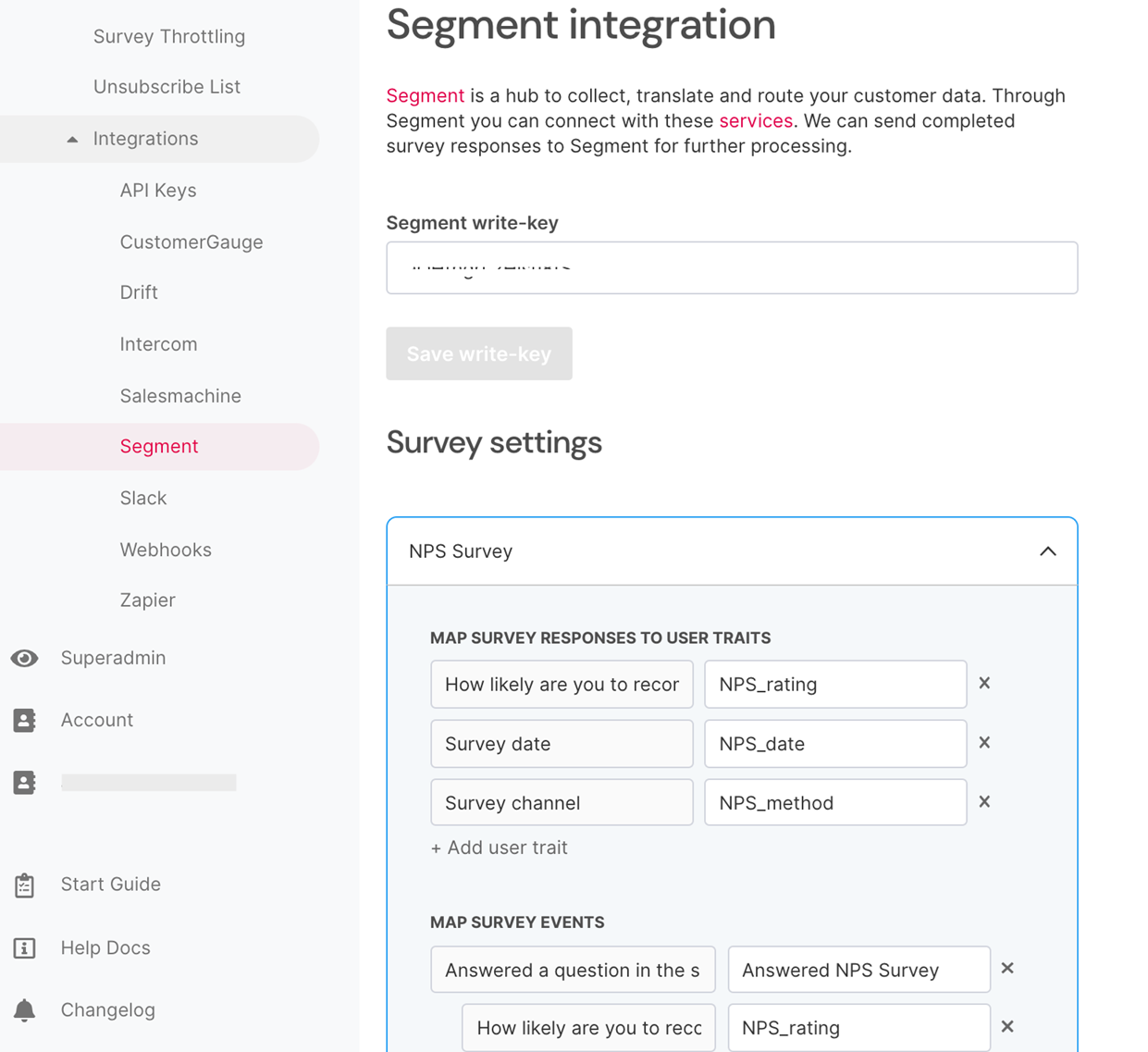Remove the NPS_rating user trait mapping
The image size is (1148, 1052).
984,683
